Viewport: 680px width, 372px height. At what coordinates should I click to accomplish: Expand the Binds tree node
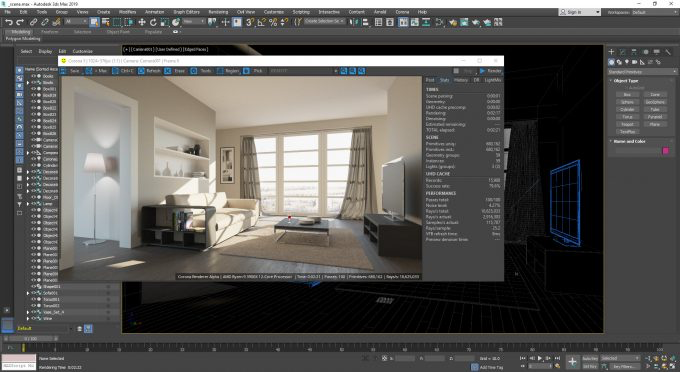point(28,82)
